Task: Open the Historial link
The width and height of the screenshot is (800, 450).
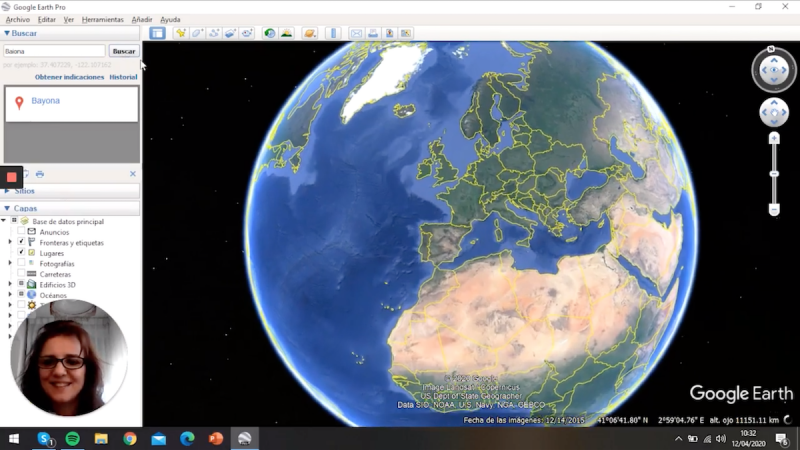Action: (123, 77)
